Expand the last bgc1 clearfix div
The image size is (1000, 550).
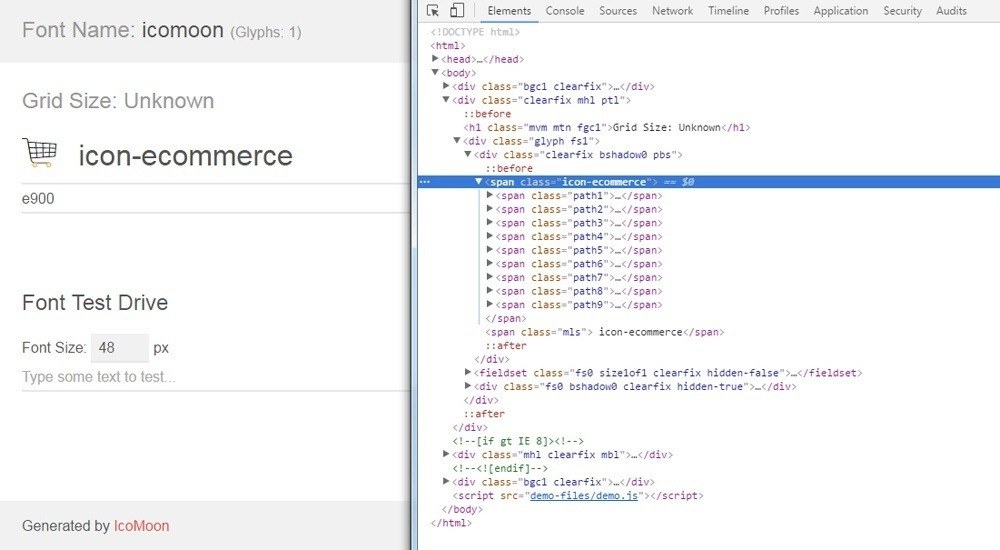[x=446, y=482]
